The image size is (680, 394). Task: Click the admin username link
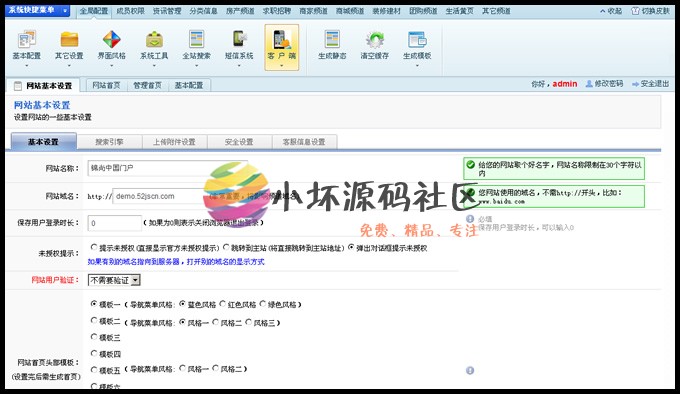[x=565, y=84]
